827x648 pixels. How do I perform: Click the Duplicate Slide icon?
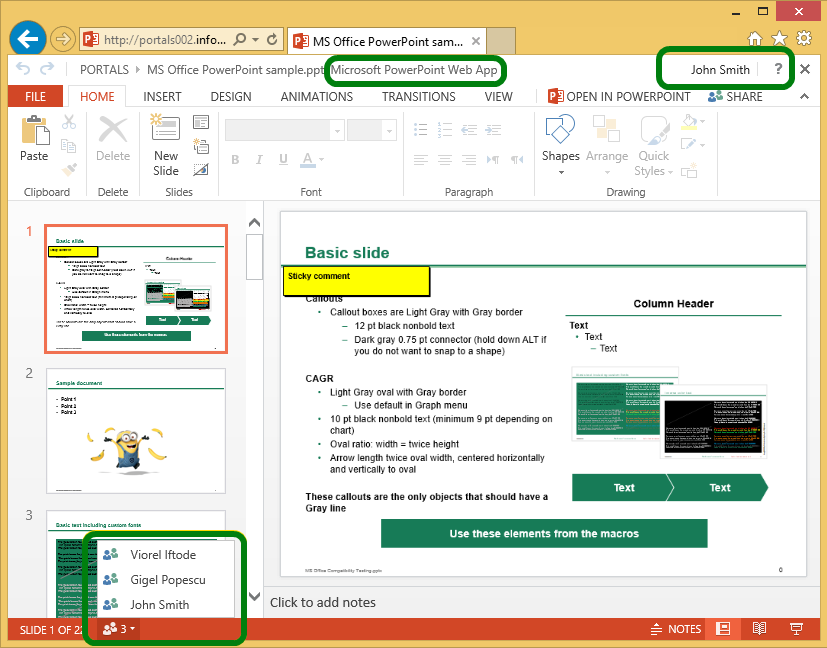[201, 146]
